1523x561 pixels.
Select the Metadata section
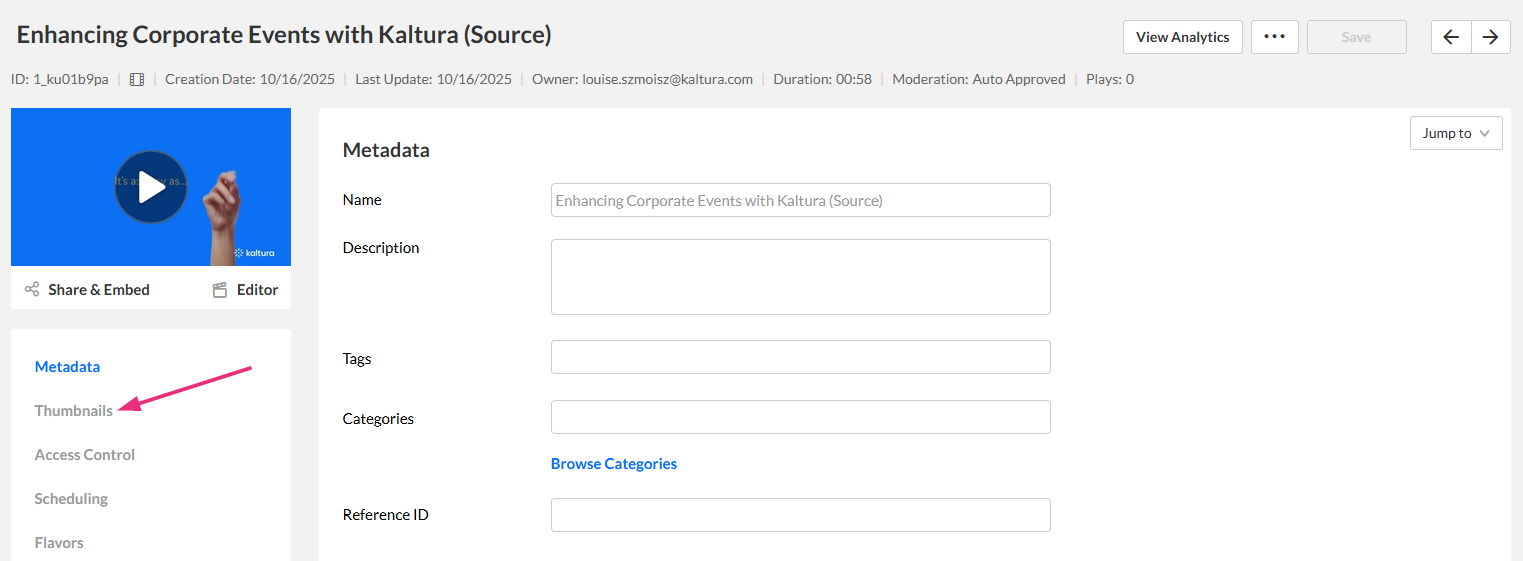[67, 367]
